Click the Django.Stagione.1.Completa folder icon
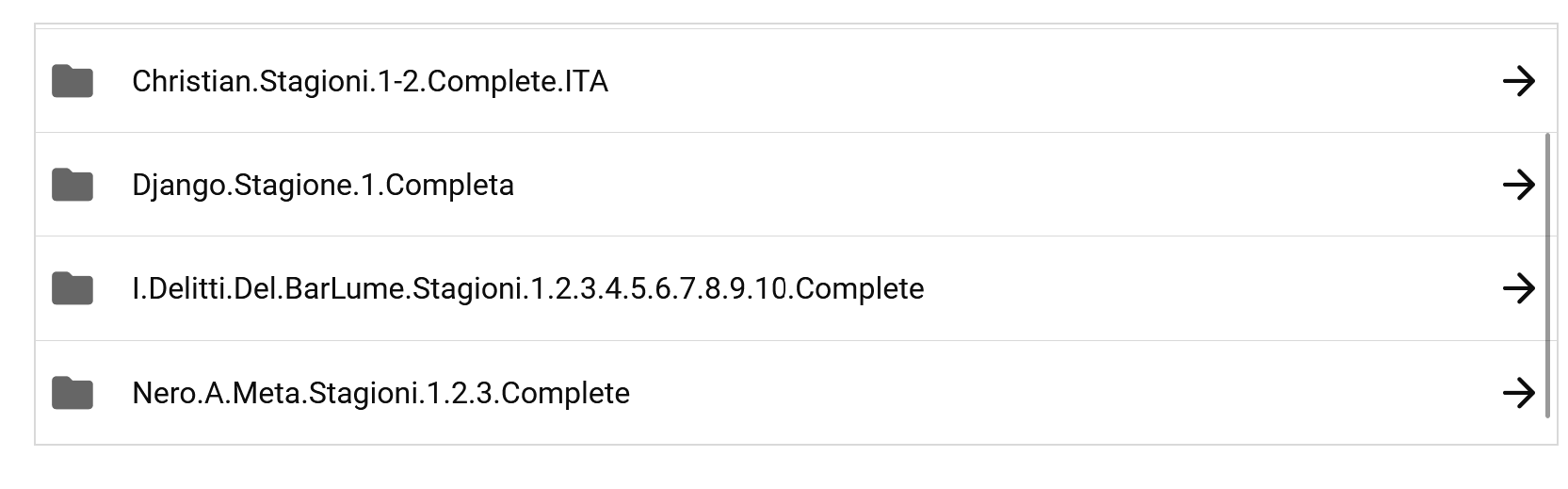Image resolution: width=1568 pixels, height=489 pixels. [x=73, y=186]
